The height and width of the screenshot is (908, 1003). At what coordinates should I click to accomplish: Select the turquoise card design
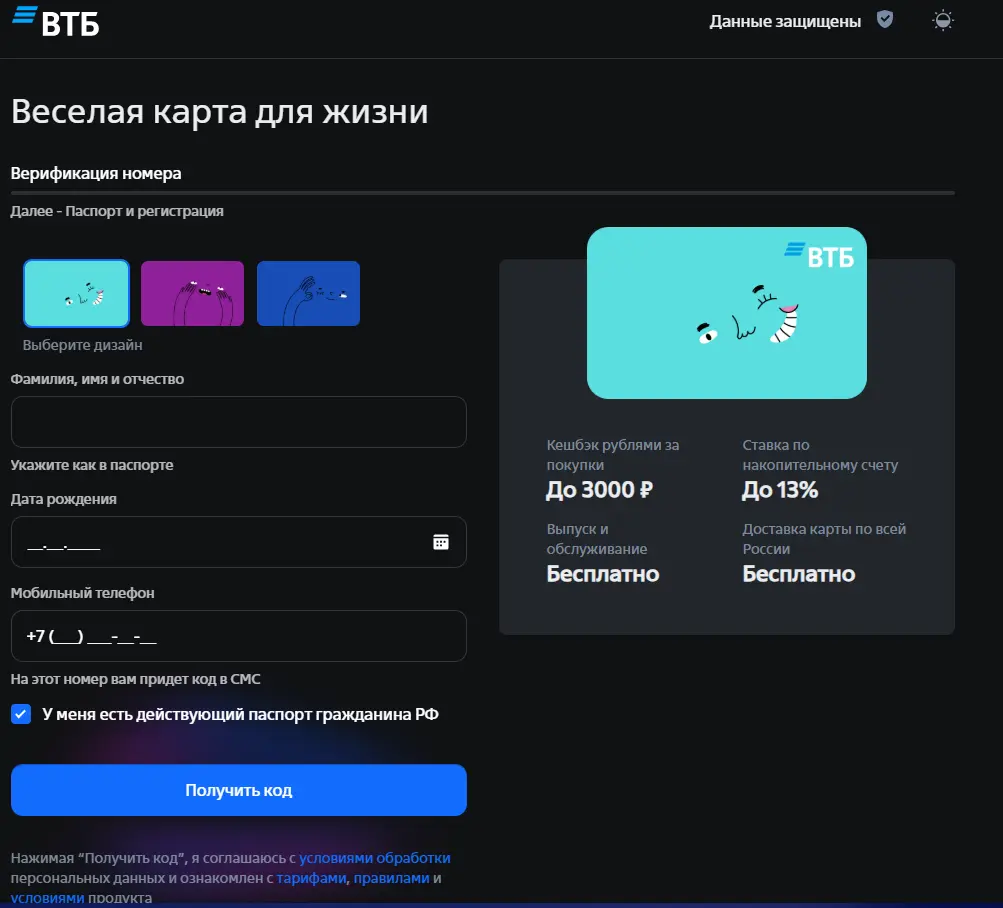pyautogui.click(x=77, y=294)
